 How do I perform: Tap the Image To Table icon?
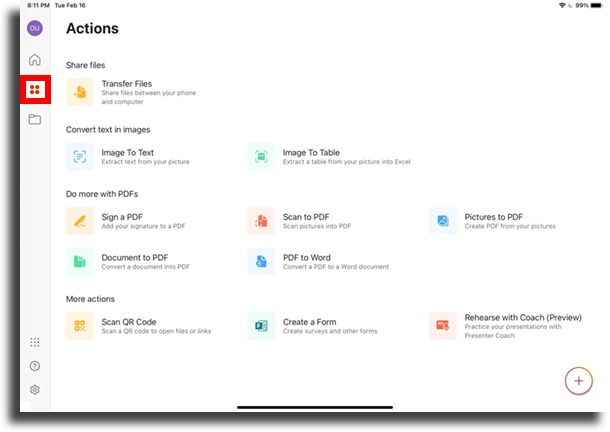tap(261, 156)
